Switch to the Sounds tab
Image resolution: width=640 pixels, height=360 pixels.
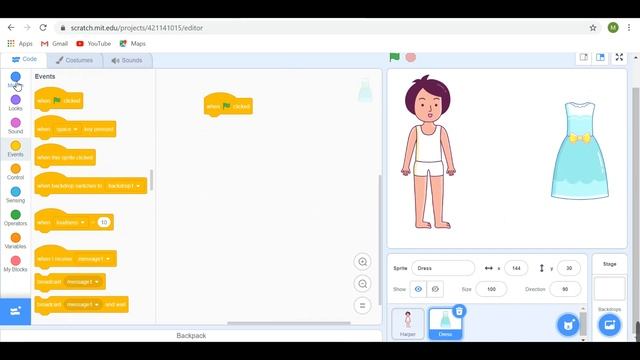[x=127, y=60]
